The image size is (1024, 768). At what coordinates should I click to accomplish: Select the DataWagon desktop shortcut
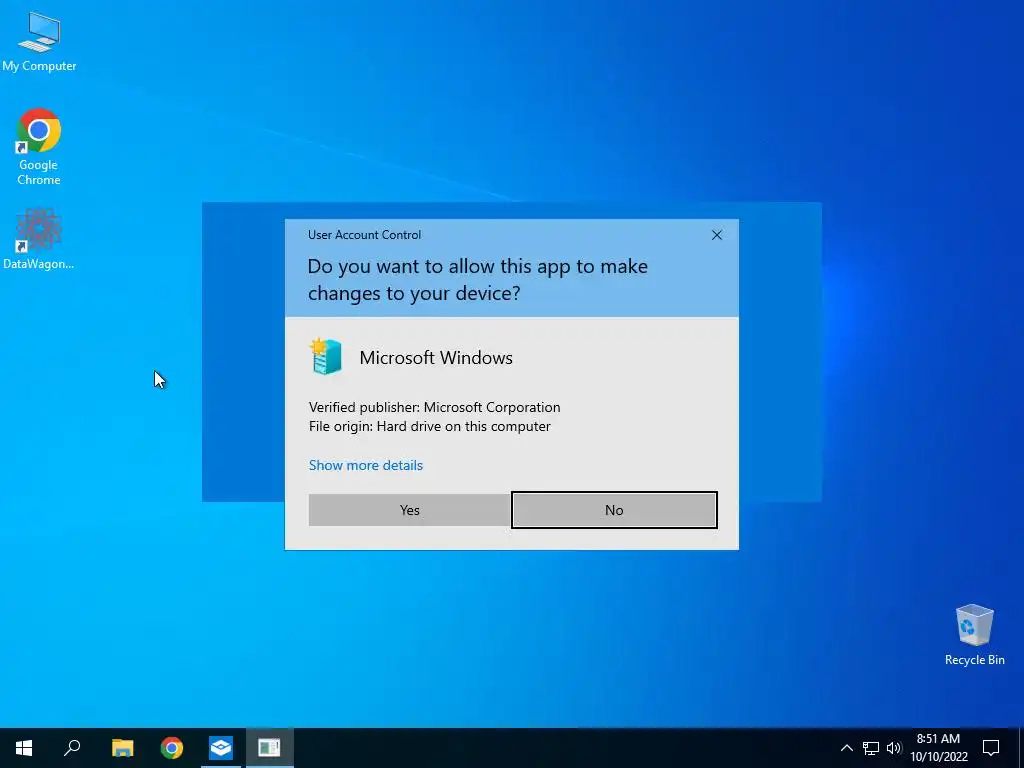point(39,239)
